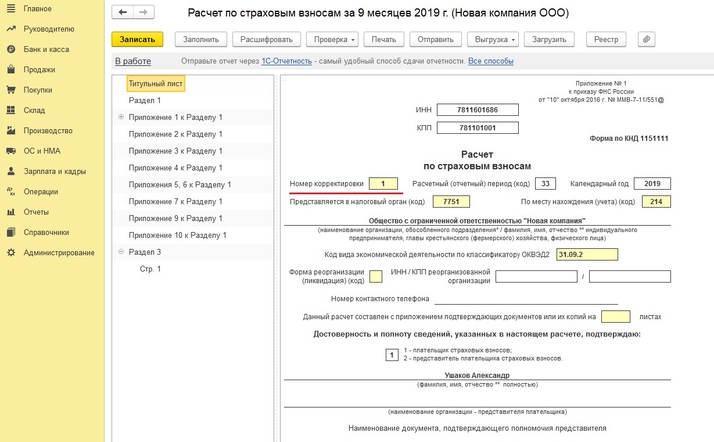Image resolution: width=714 pixels, height=442 pixels.
Task: Select Приложение 7 к Разделу 1
Action: click(x=176, y=202)
